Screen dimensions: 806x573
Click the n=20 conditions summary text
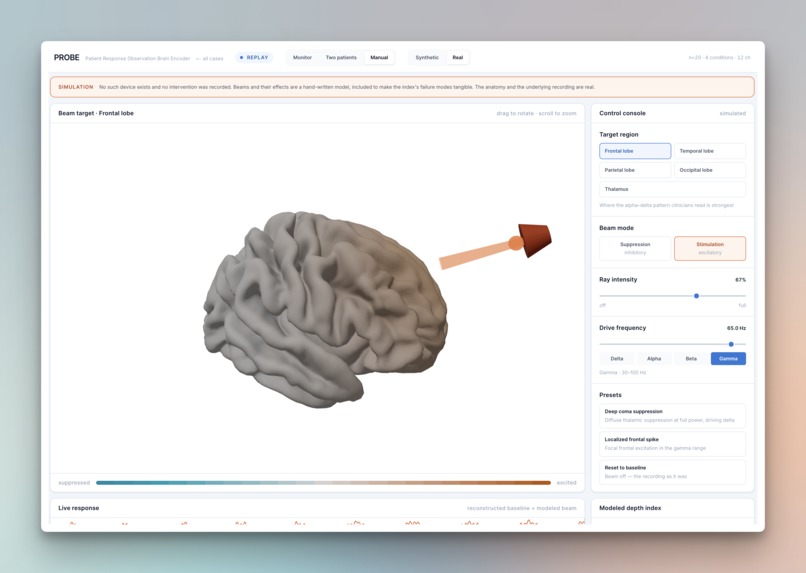coord(719,58)
